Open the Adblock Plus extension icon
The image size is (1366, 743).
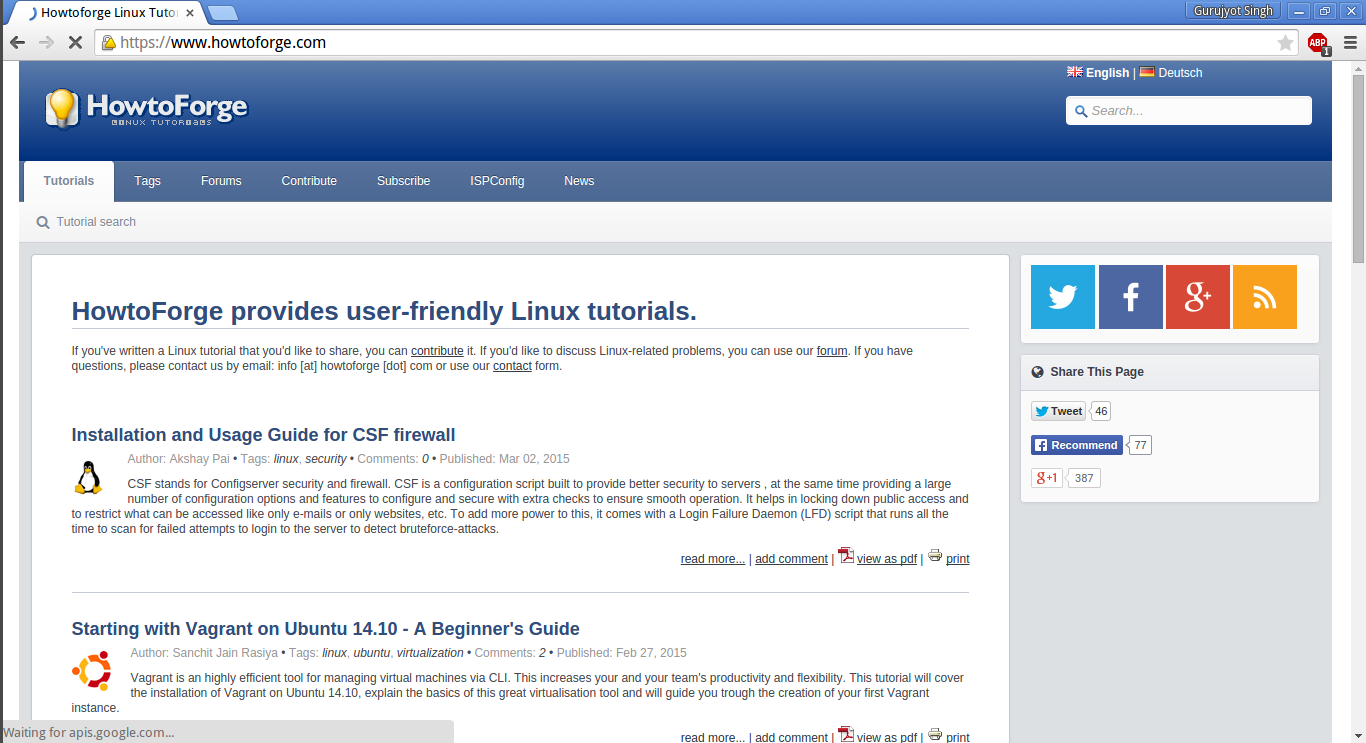coord(1317,43)
